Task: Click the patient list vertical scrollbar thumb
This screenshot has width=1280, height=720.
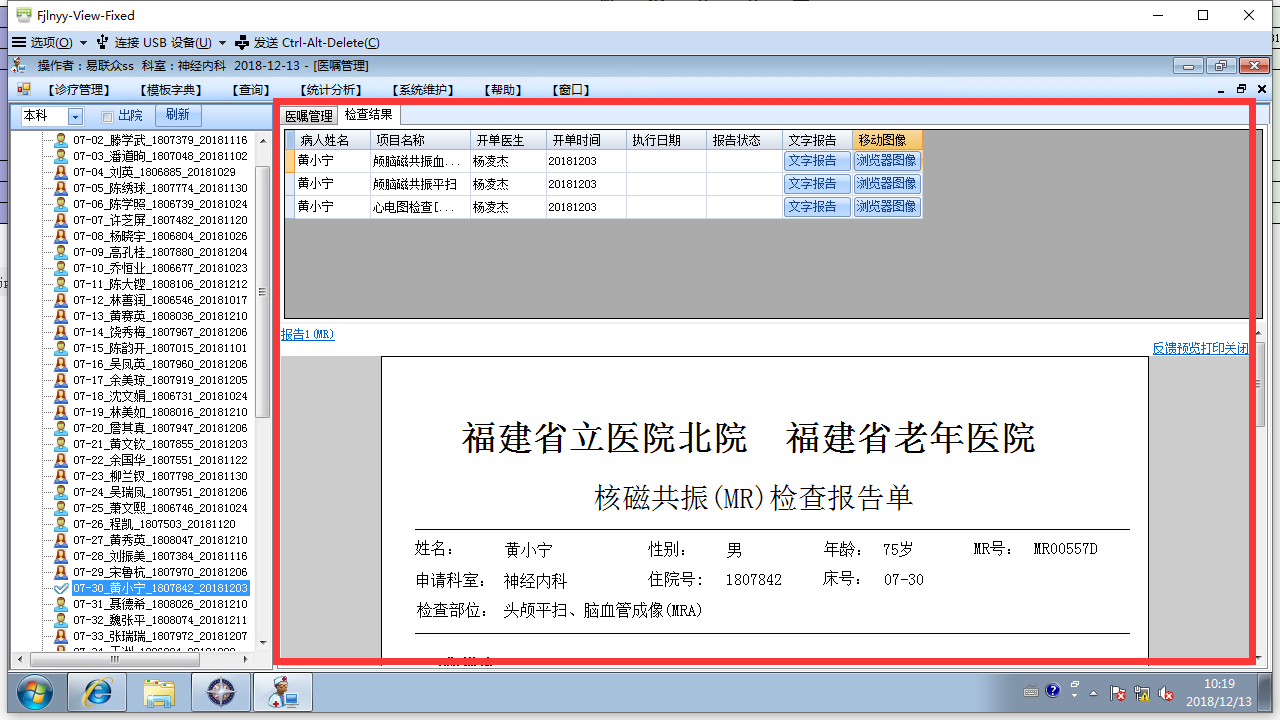Action: (263, 291)
